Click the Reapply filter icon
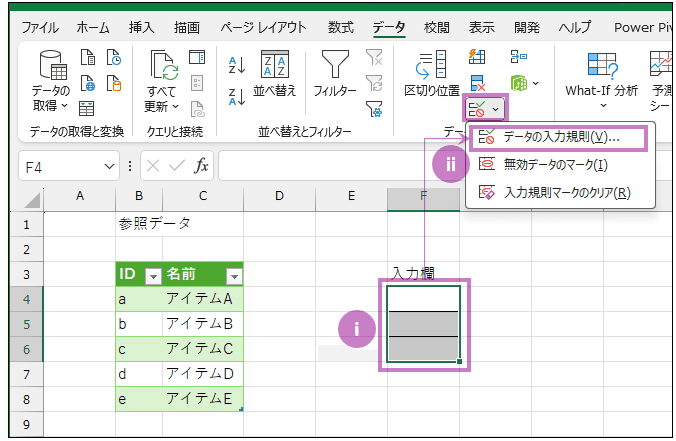Viewport: 676px width, 441px height. [374, 83]
